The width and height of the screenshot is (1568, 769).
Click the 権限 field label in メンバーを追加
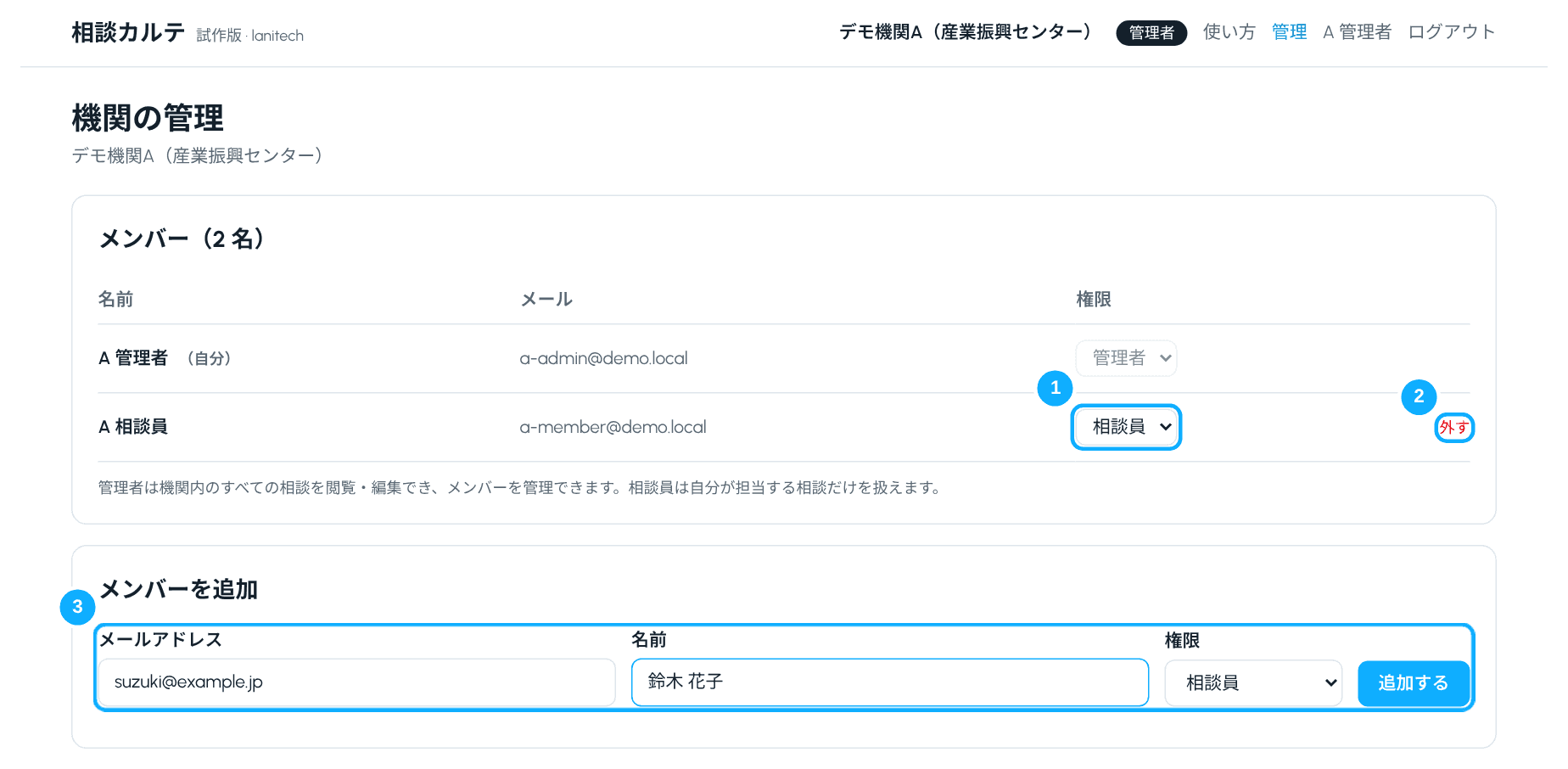[1182, 641]
